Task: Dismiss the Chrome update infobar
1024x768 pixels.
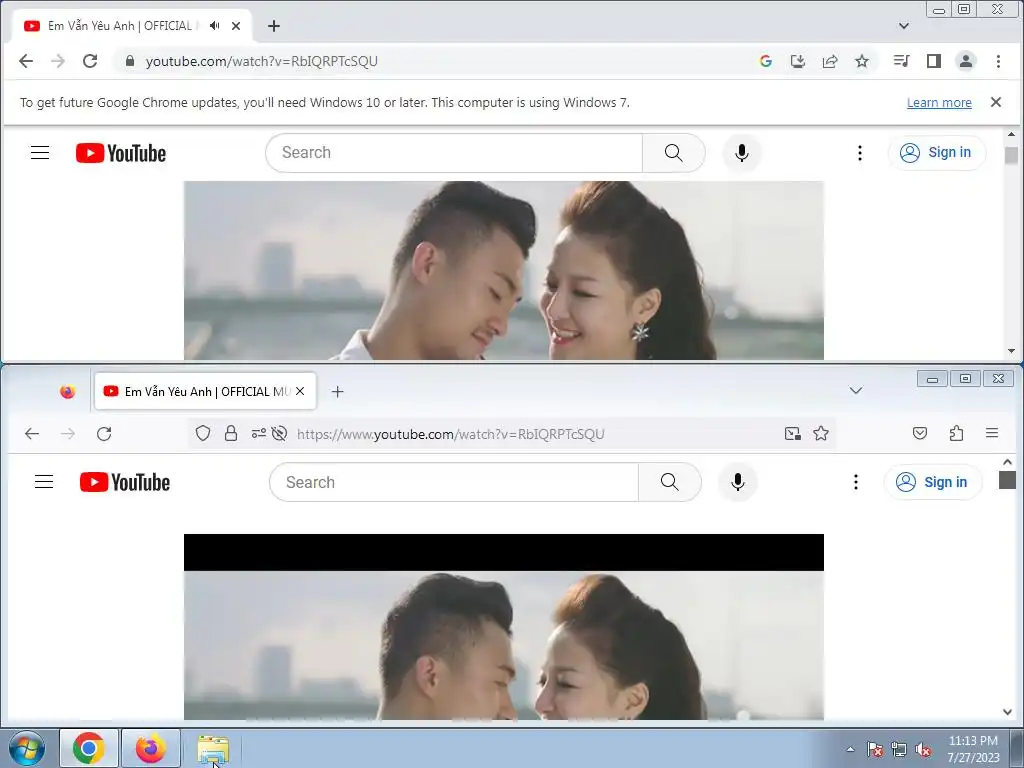Action: (x=996, y=102)
